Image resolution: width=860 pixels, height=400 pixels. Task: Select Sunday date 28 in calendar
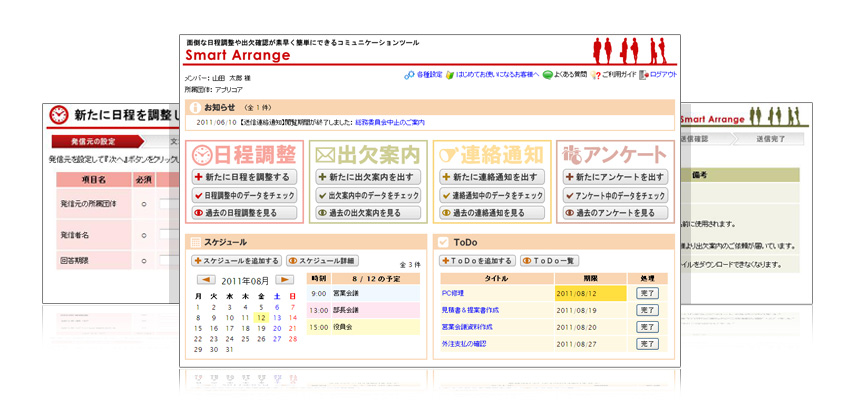(x=292, y=339)
